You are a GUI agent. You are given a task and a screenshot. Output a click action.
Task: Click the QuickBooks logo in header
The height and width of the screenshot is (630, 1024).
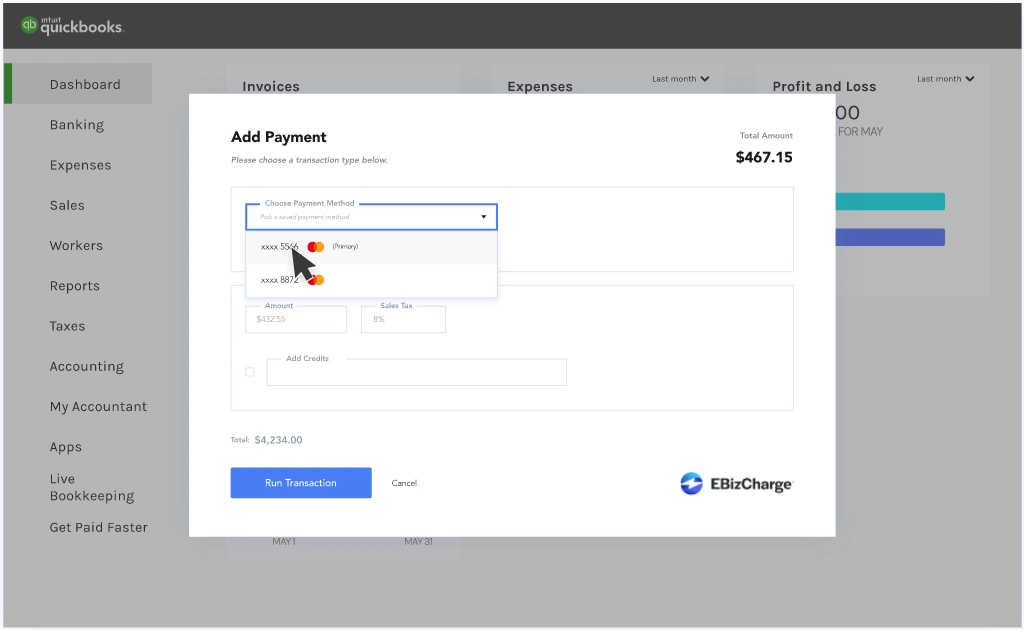72,25
